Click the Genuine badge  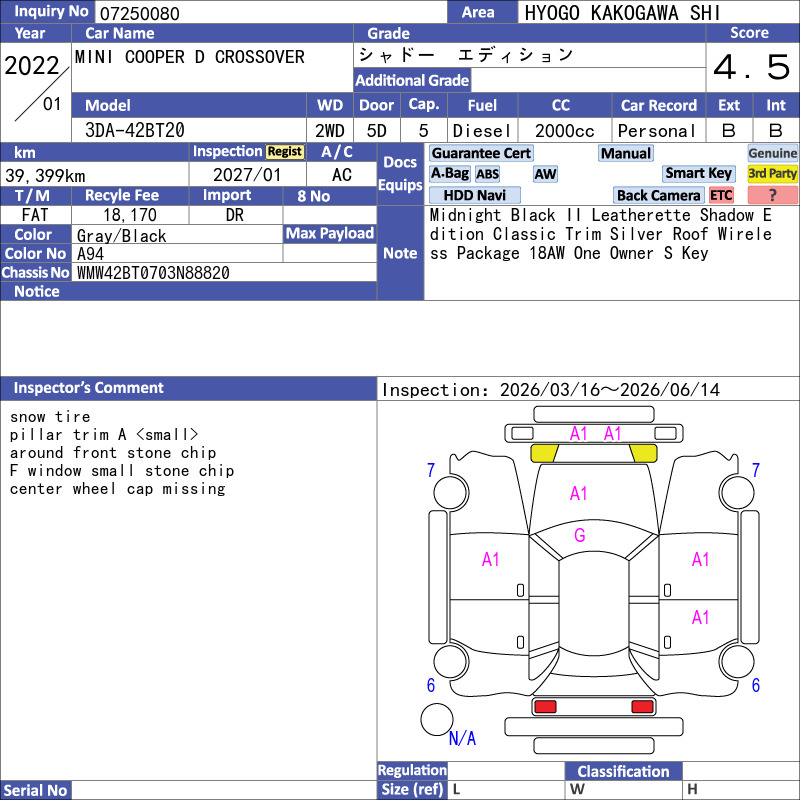[773, 153]
